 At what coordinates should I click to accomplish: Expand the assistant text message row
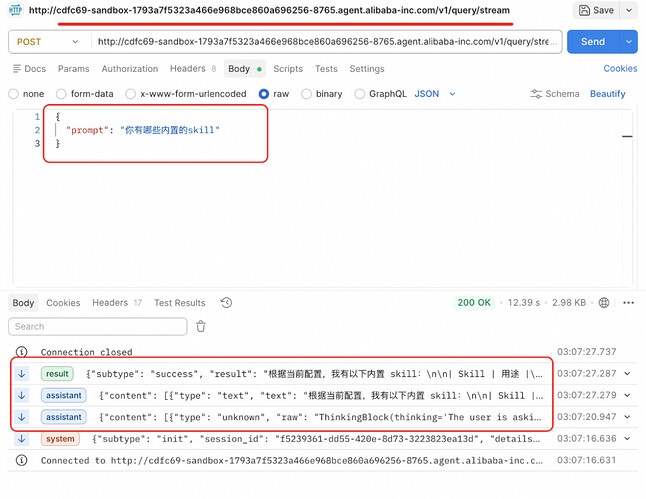627,396
